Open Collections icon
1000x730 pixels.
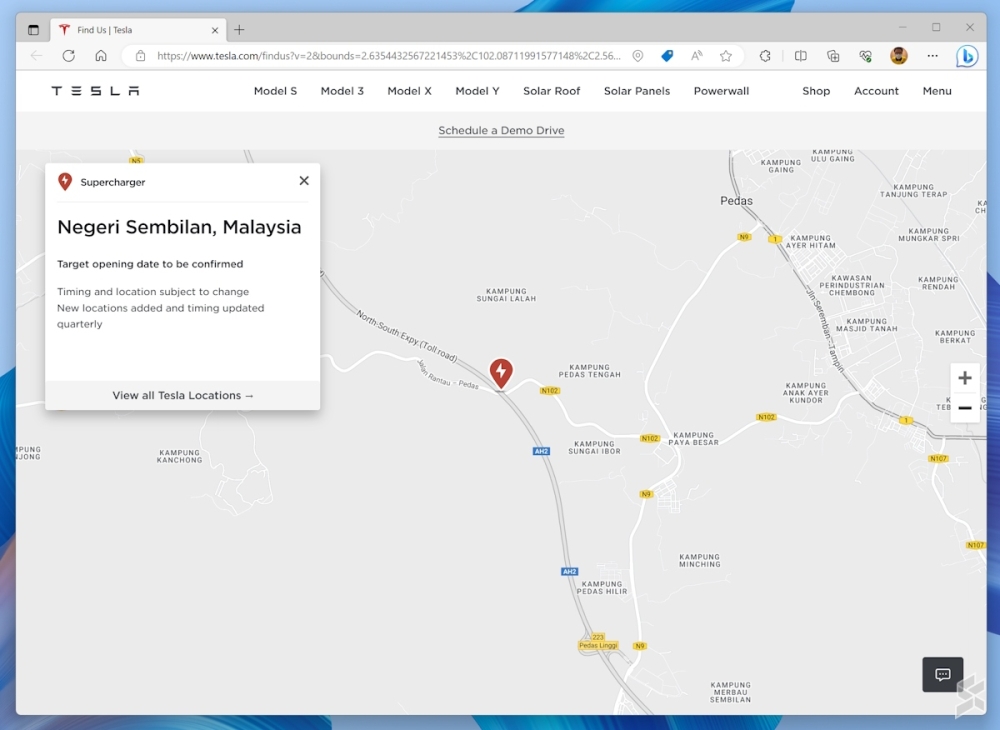coord(833,56)
